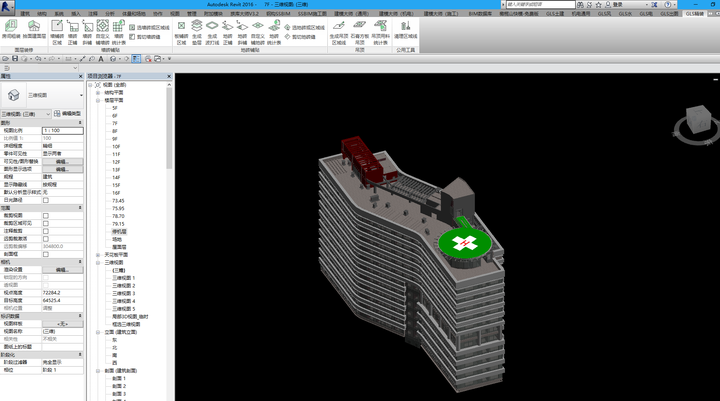Screen dimensions: 720x401
Task: Click the project browser vertical scrollbar
Action: click(169, 129)
